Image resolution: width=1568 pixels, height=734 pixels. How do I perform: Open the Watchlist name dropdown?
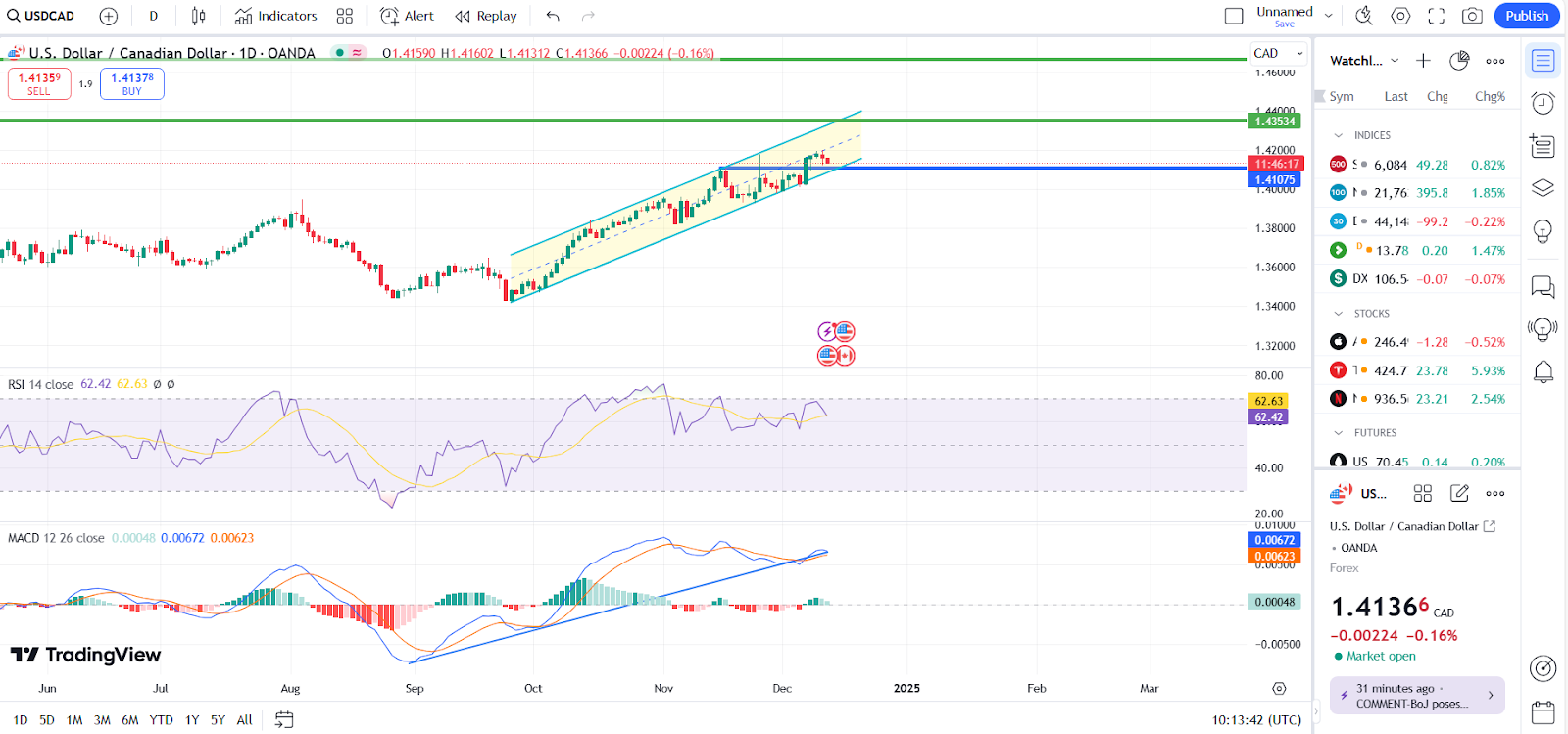click(1364, 61)
